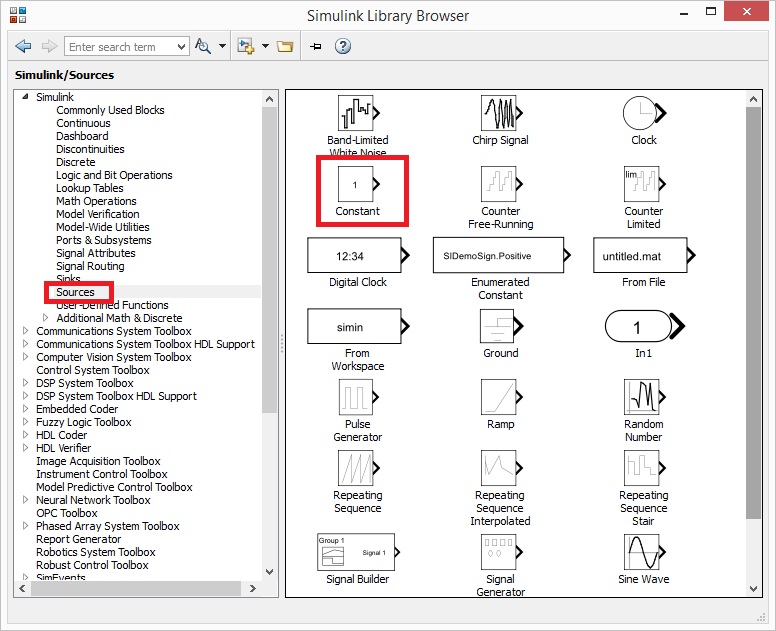
Task: Expand the Neural Network Toolbox node
Action: pyautogui.click(x=26, y=500)
